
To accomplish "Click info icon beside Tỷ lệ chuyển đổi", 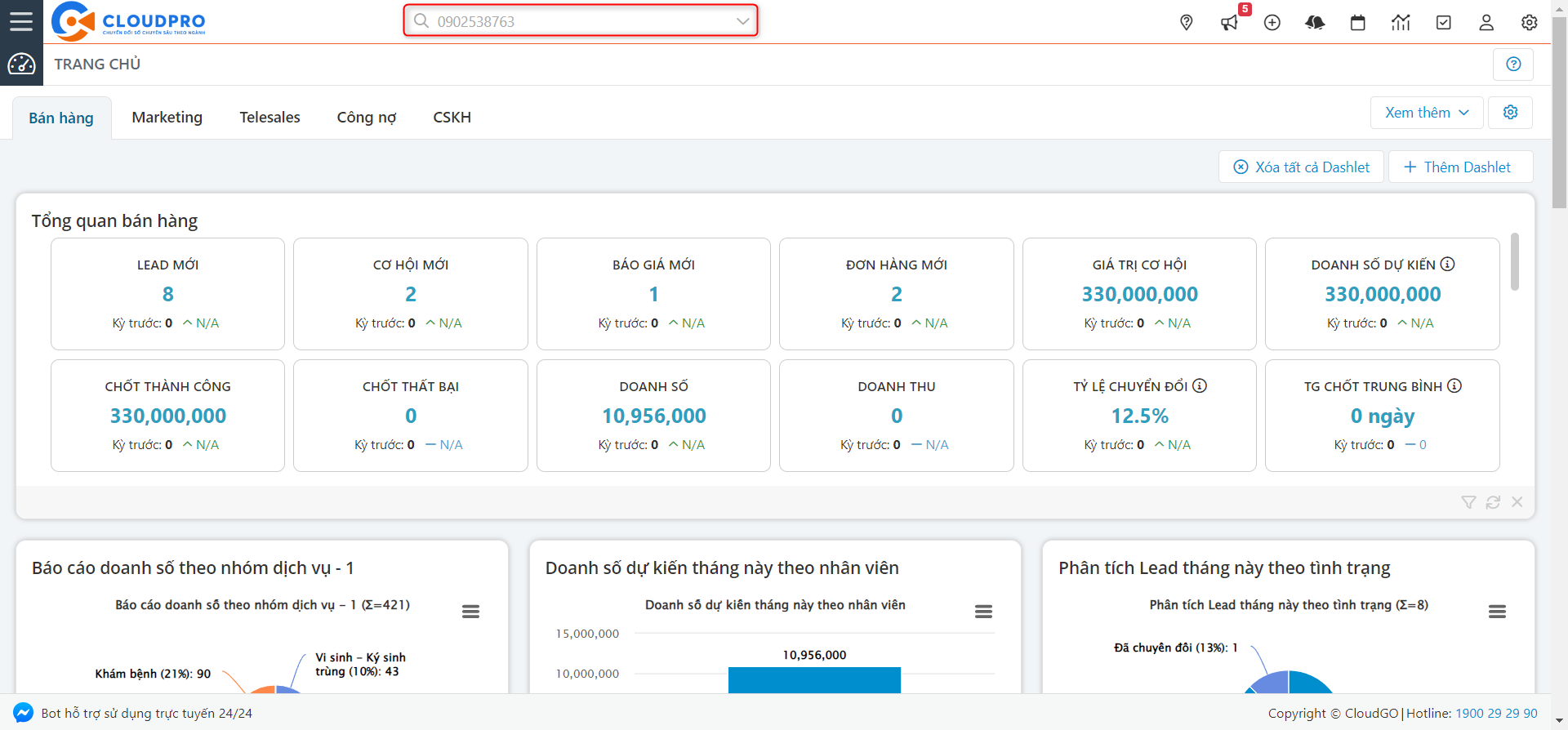I will [1200, 385].
